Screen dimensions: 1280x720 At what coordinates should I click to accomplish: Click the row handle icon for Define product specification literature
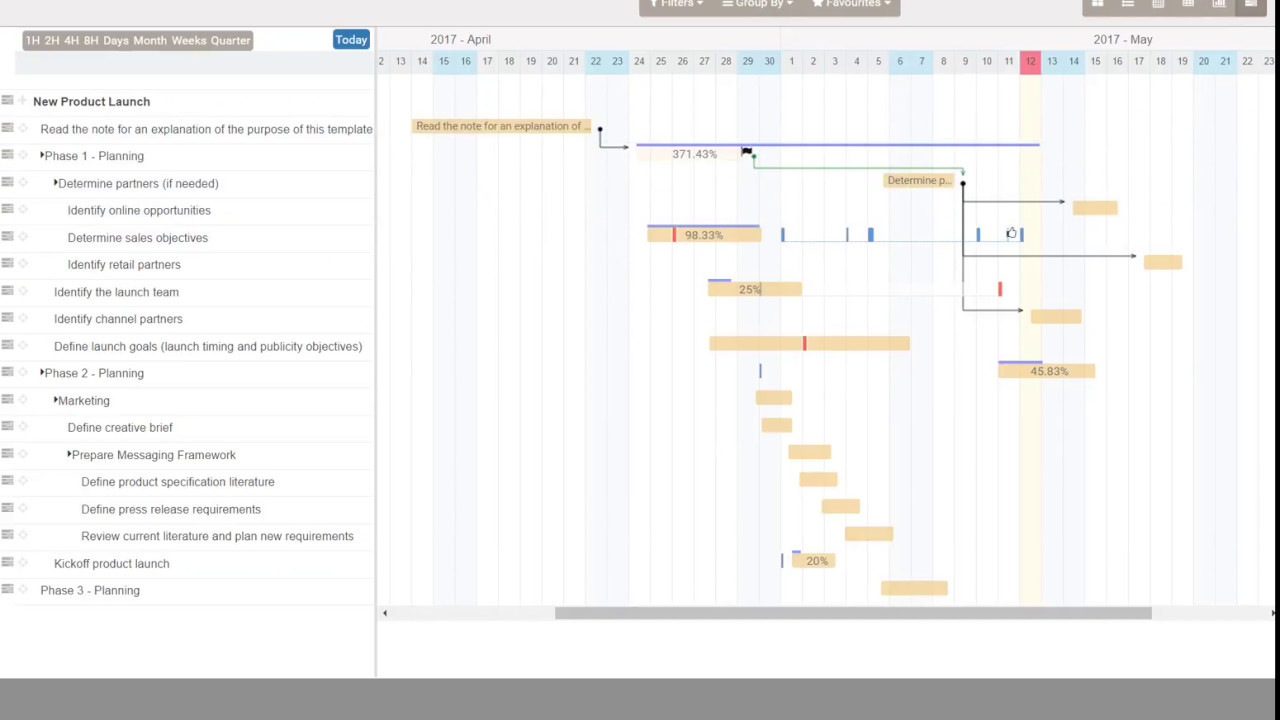(8, 481)
